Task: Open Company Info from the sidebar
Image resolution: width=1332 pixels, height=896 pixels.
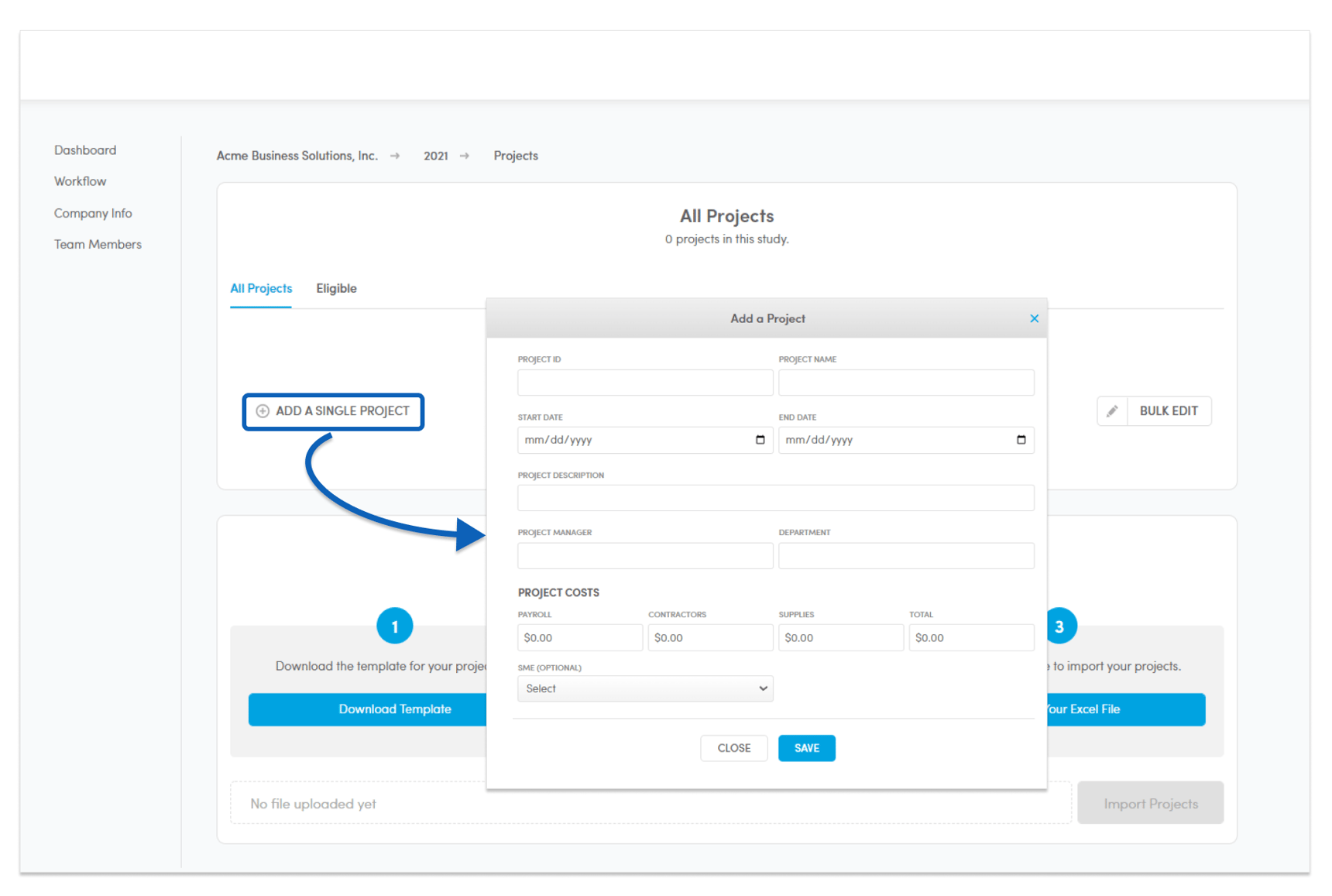Action: (x=93, y=213)
